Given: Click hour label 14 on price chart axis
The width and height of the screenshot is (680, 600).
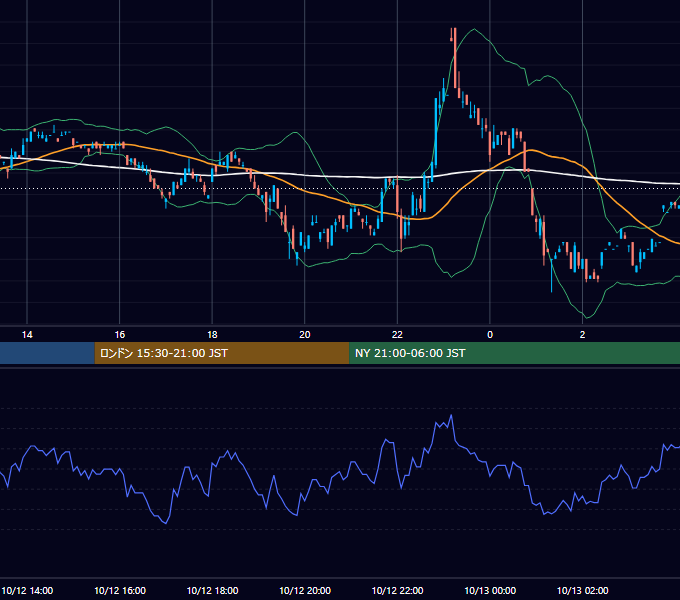Looking at the screenshot, I should point(27,335).
